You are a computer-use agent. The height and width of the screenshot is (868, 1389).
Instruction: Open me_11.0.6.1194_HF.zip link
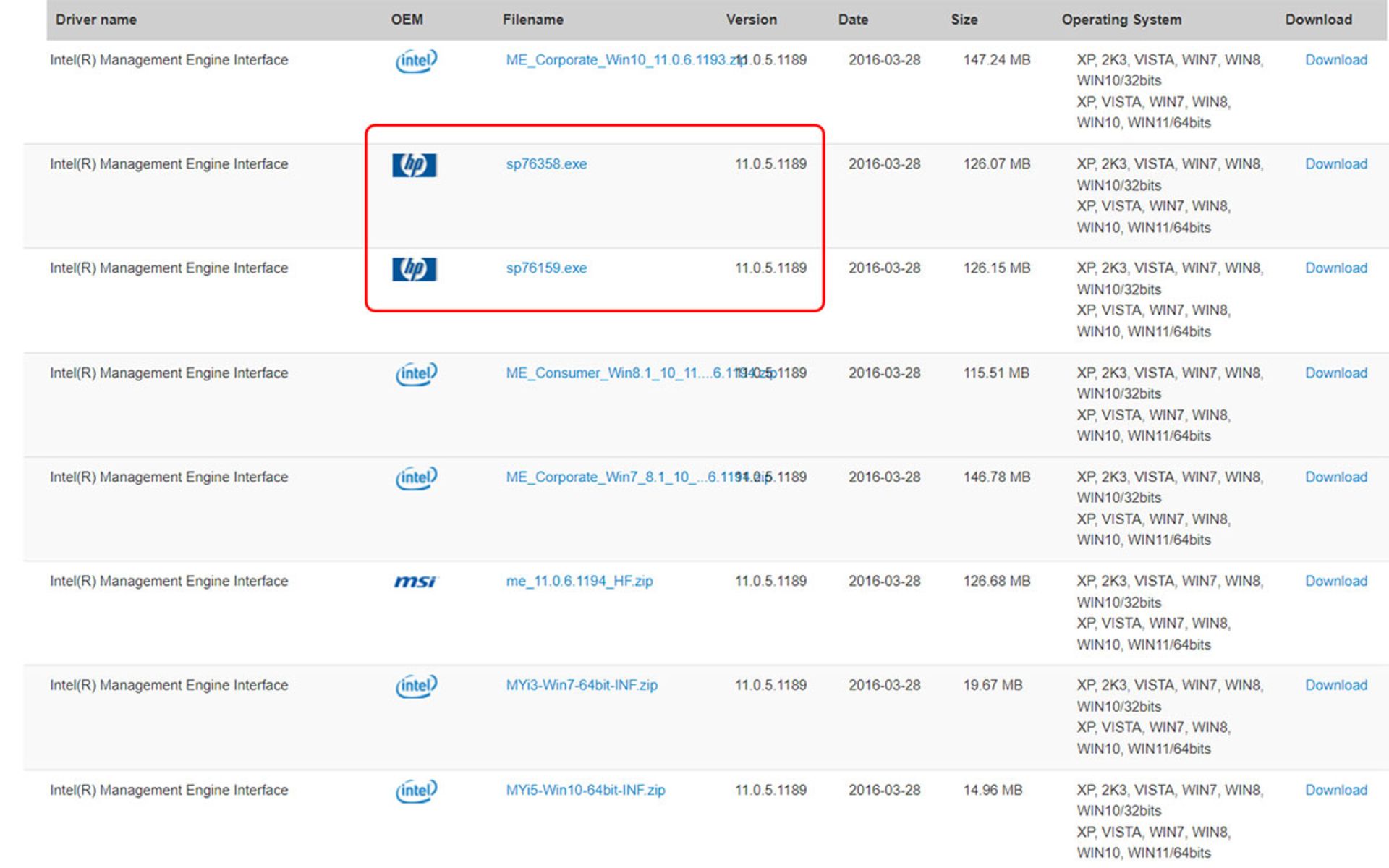579,582
